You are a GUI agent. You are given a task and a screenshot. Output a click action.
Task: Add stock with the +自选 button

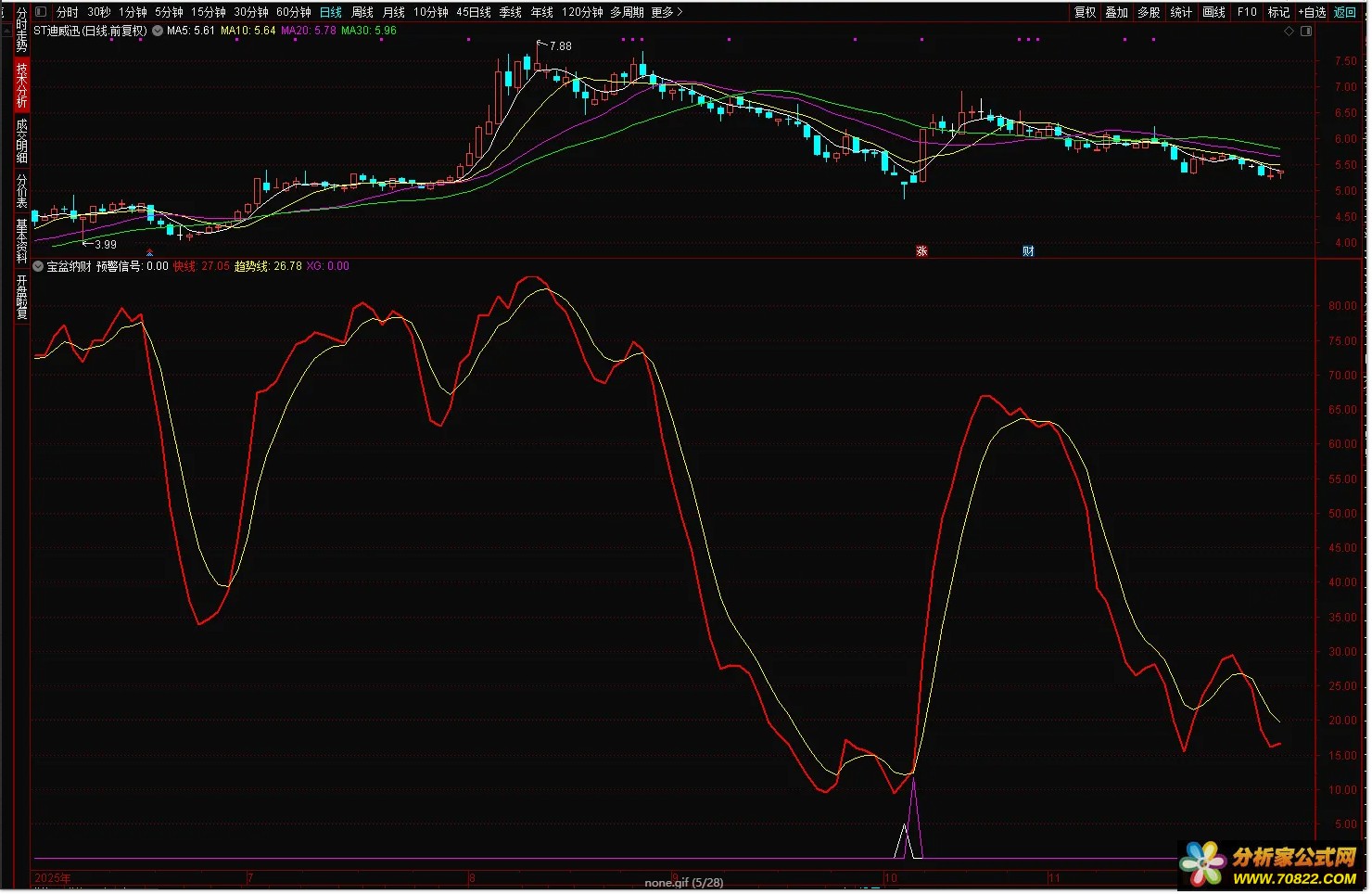pyautogui.click(x=1312, y=12)
